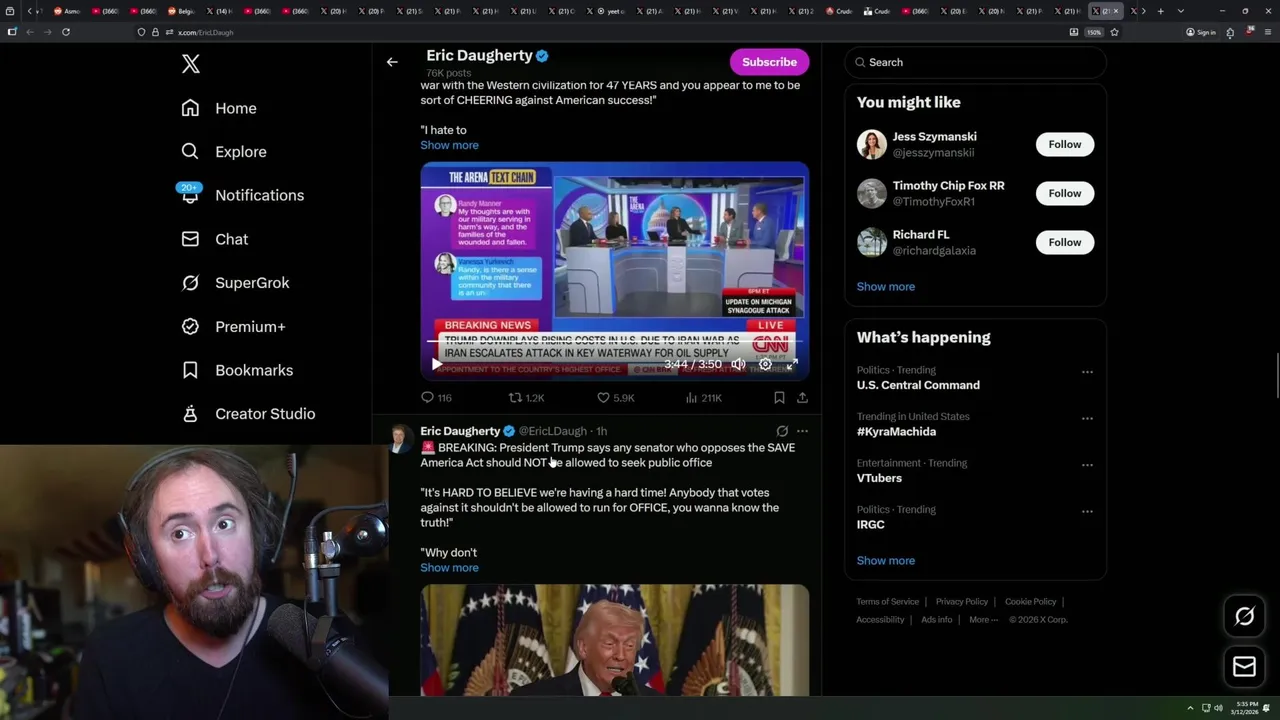Share the CNN video post
Screen dimensions: 1280x720
coord(802,398)
